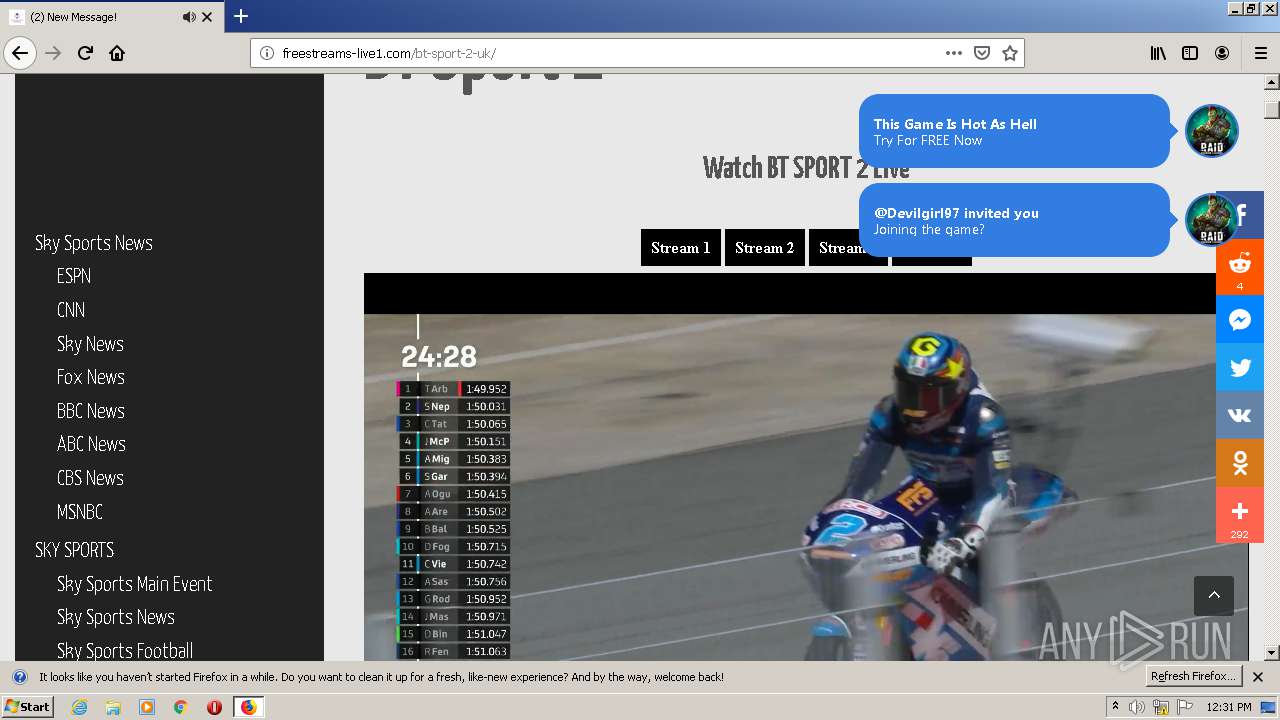1280x720 pixels.
Task: Open '@Devilgirl97 invited you' notification
Action: coord(1014,220)
